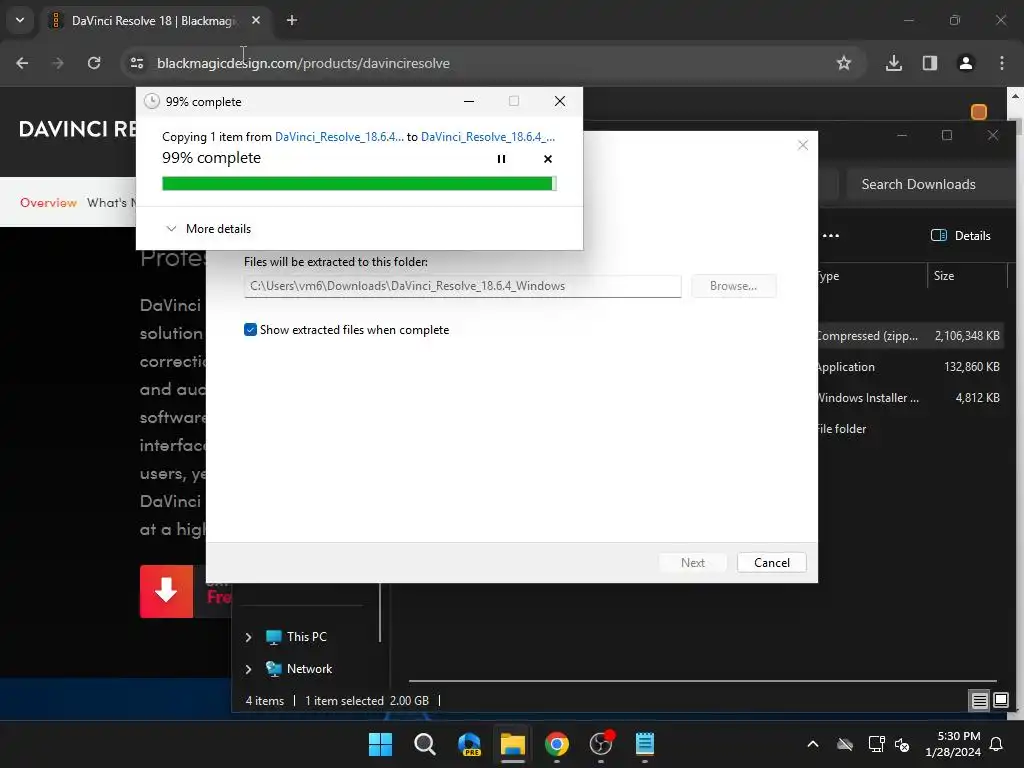Toggle the Explorer Details pane
The width and height of the screenshot is (1024, 768).
pyautogui.click(x=960, y=236)
